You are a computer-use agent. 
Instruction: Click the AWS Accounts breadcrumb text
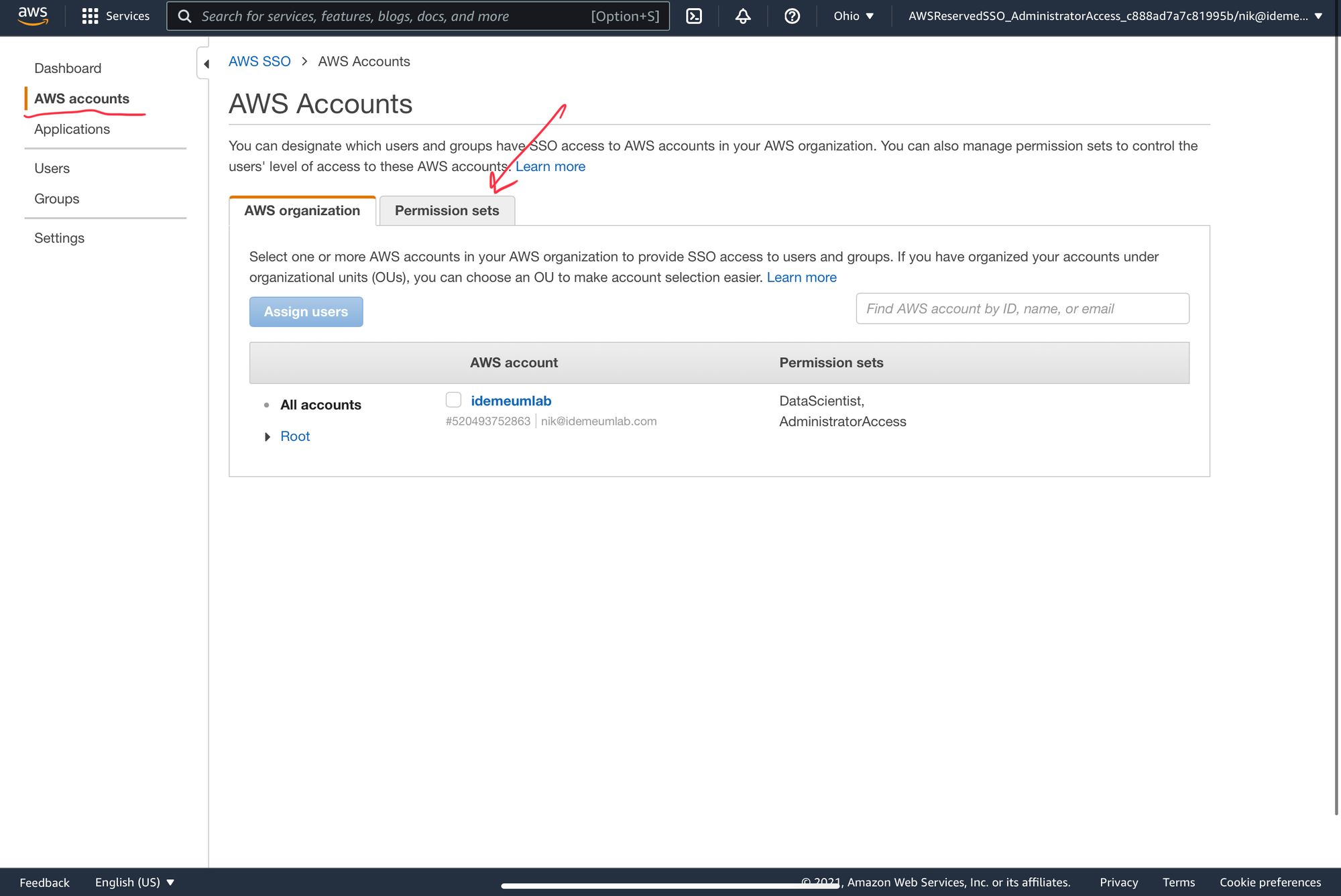364,62
